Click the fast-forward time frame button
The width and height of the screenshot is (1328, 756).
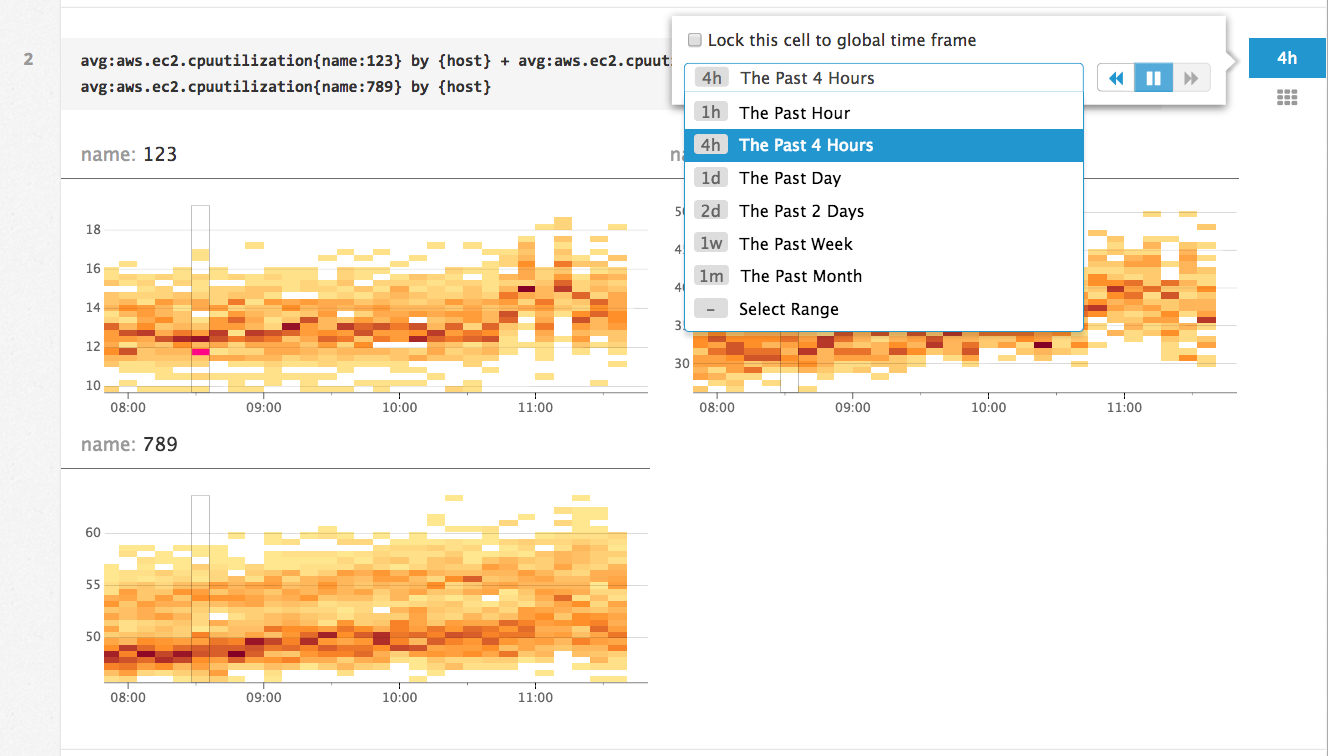[1190, 78]
